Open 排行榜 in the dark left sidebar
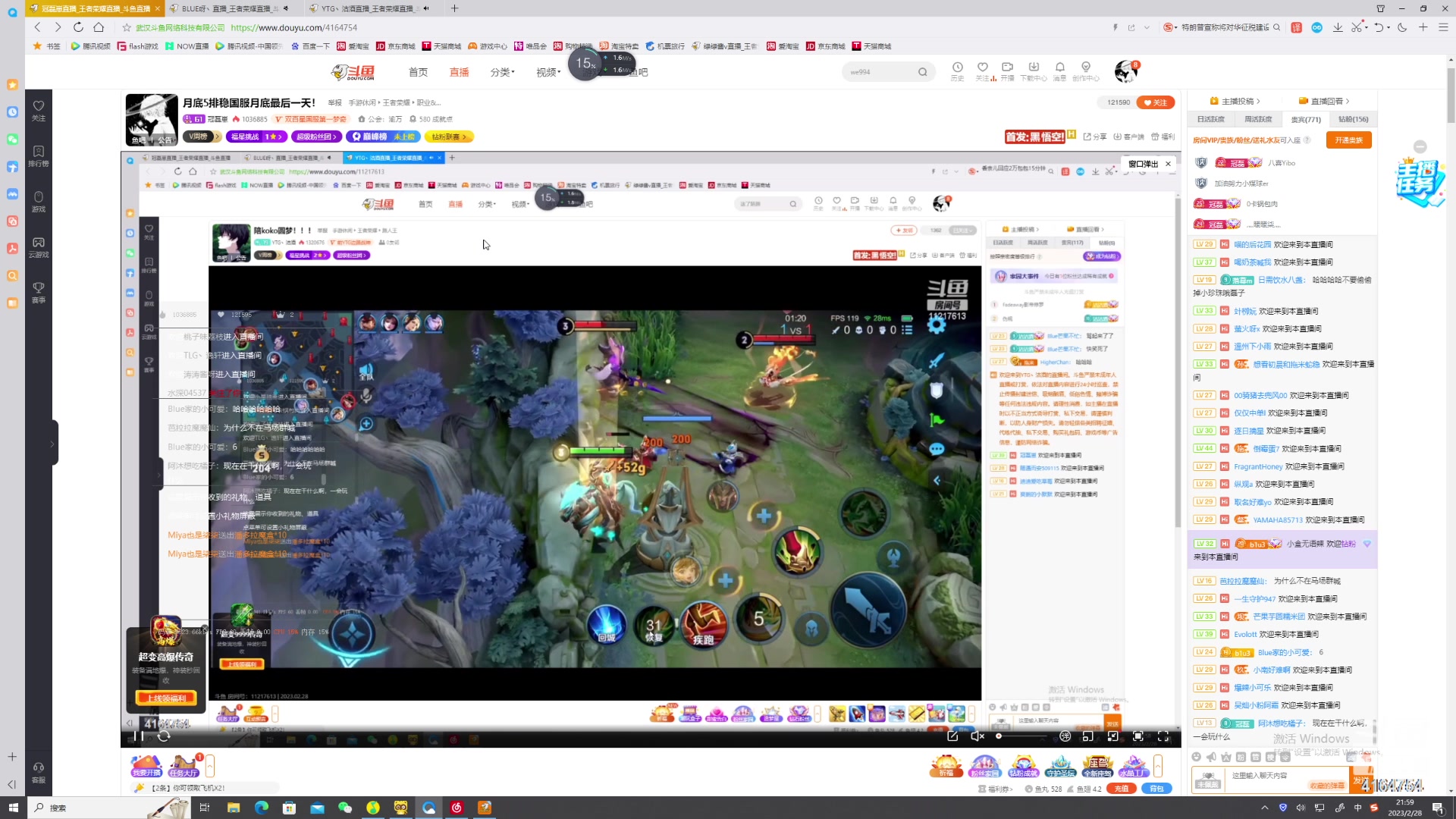This screenshot has height=819, width=1456. coord(39,155)
